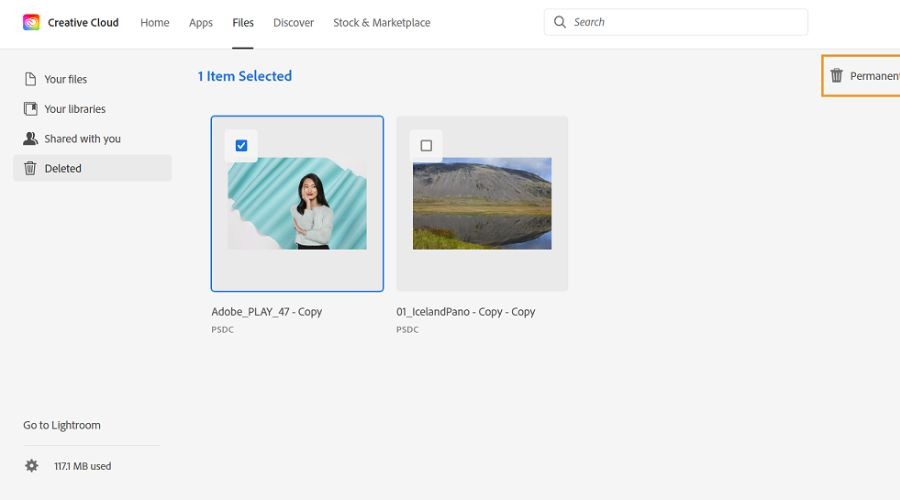Check the 01_IcelandPano - Copy - Copy checkbox
900x500 pixels.
tap(426, 146)
